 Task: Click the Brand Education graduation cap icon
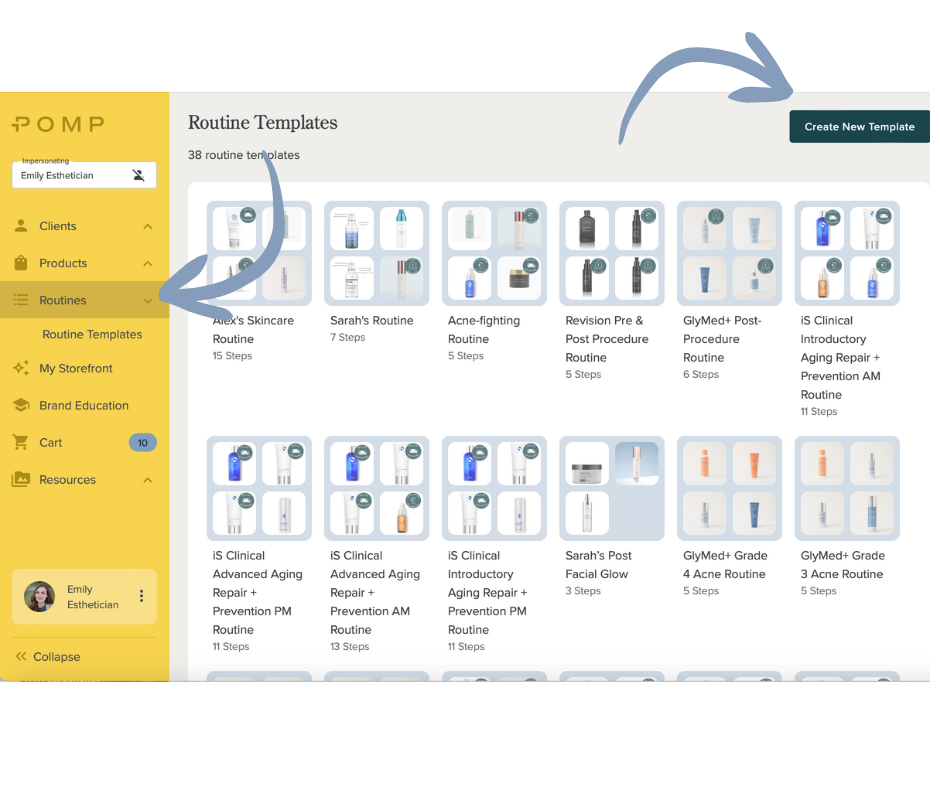pyautogui.click(x=21, y=405)
